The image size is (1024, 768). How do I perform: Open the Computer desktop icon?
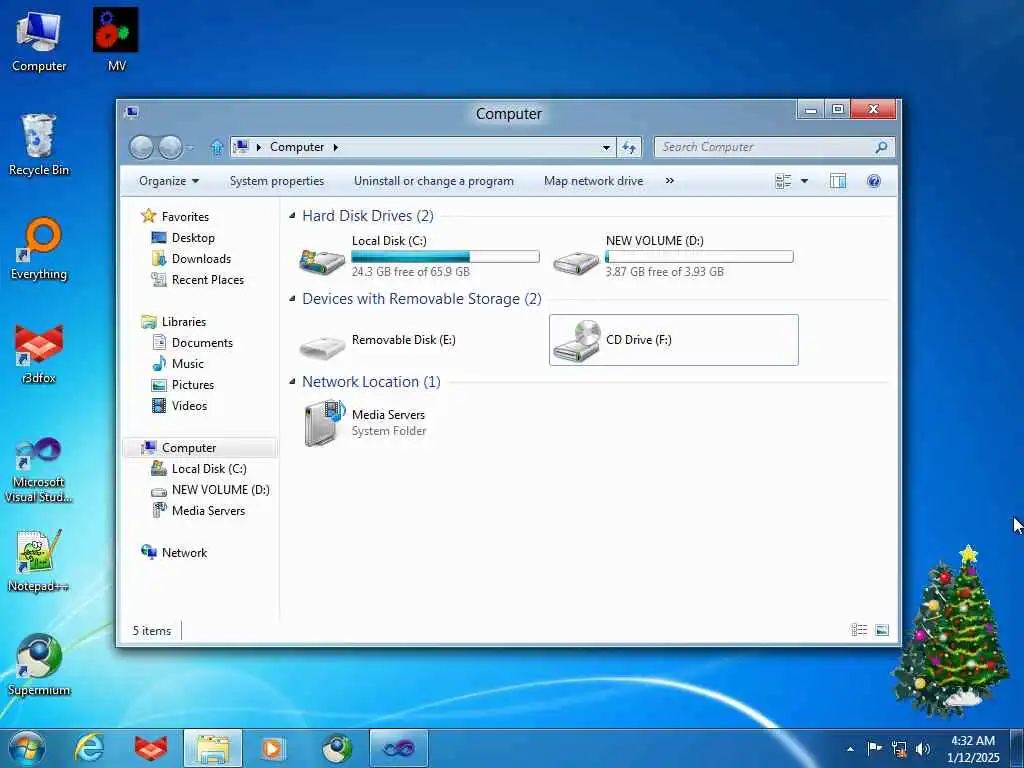39,40
